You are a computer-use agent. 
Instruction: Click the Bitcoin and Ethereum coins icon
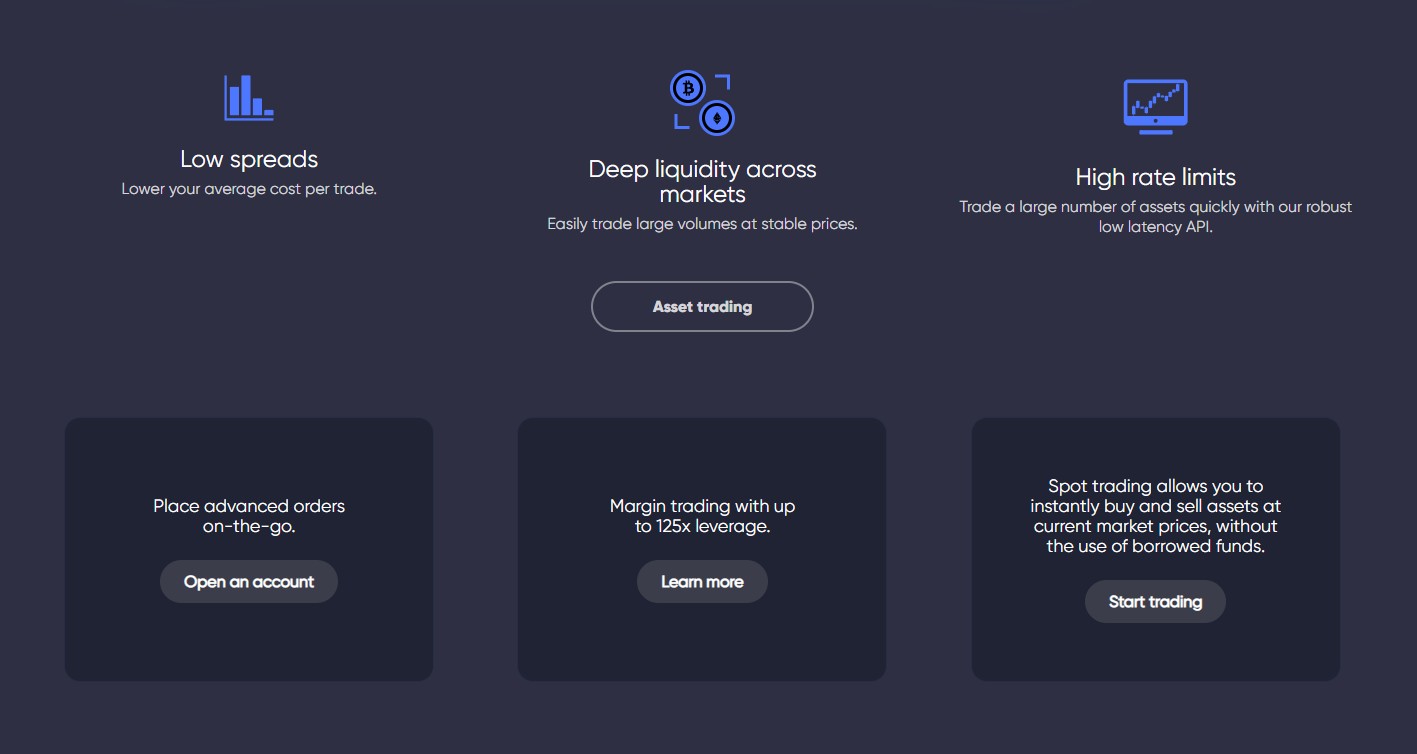point(702,103)
